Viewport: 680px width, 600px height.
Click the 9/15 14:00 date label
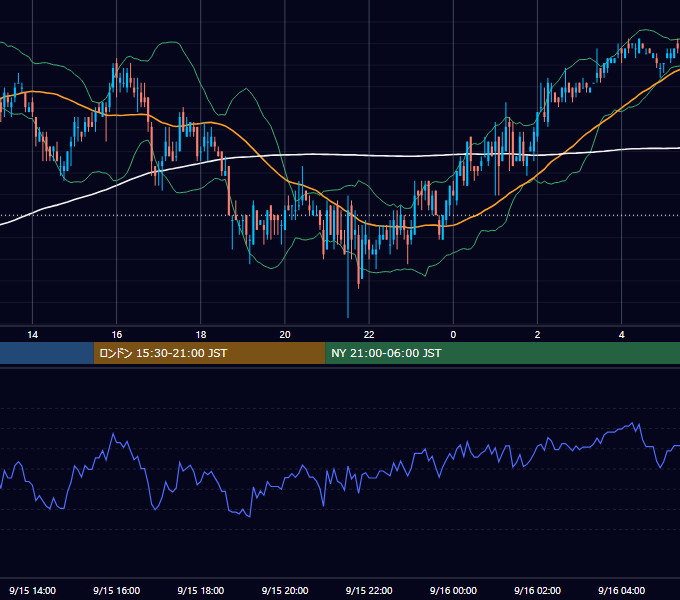click(33, 590)
